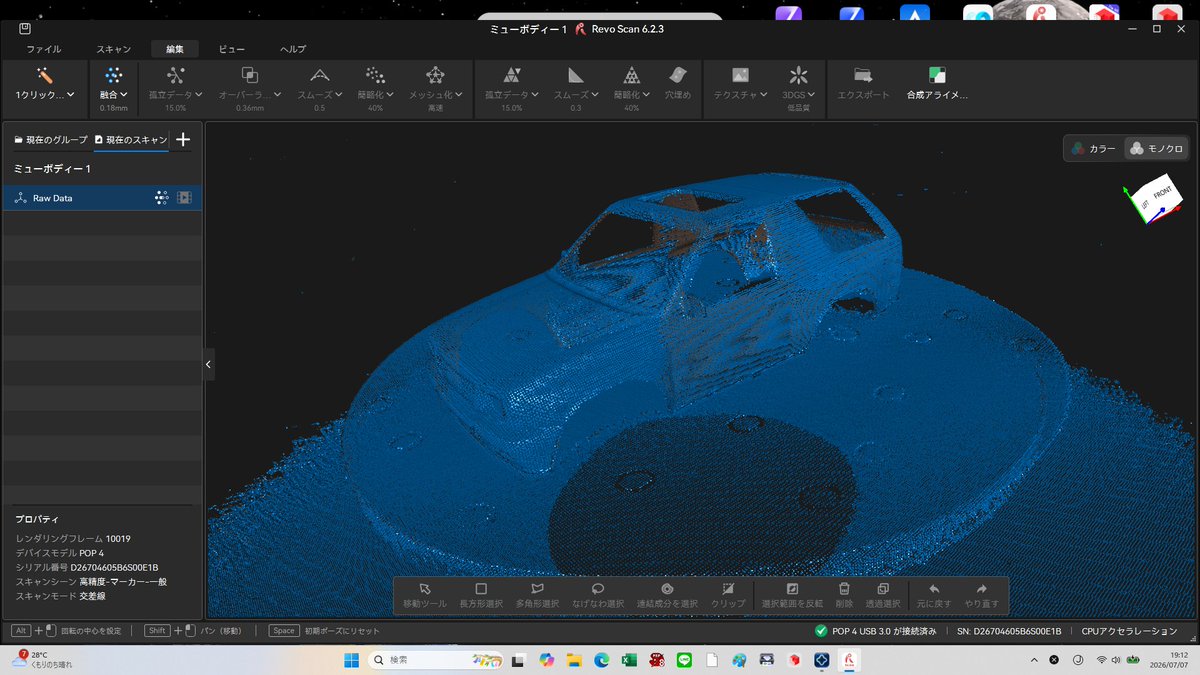Click the 融合 fusion icon
Viewport: 1200px width, 675px height.
[113, 75]
